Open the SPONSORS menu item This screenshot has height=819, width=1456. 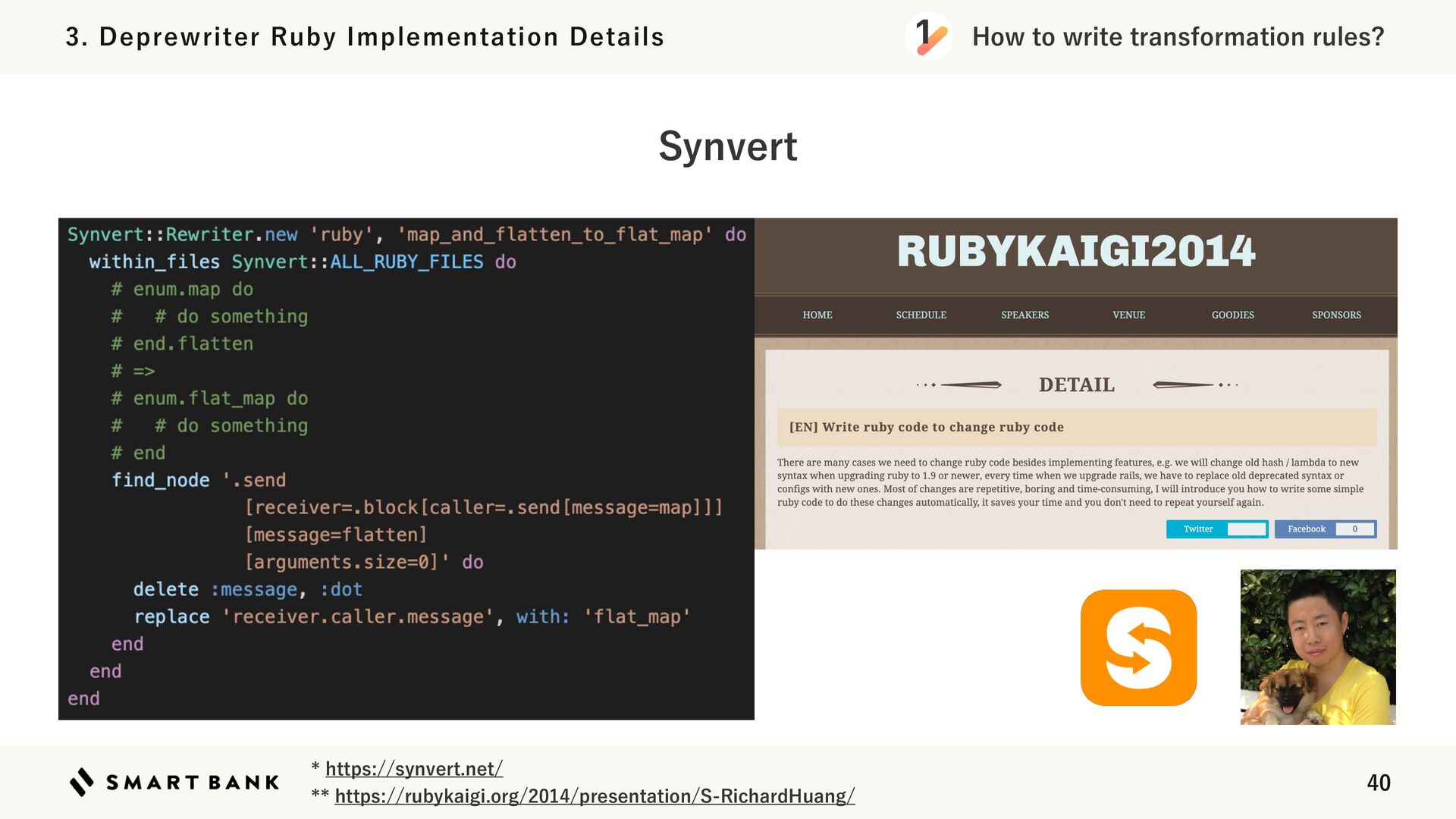coord(1336,315)
